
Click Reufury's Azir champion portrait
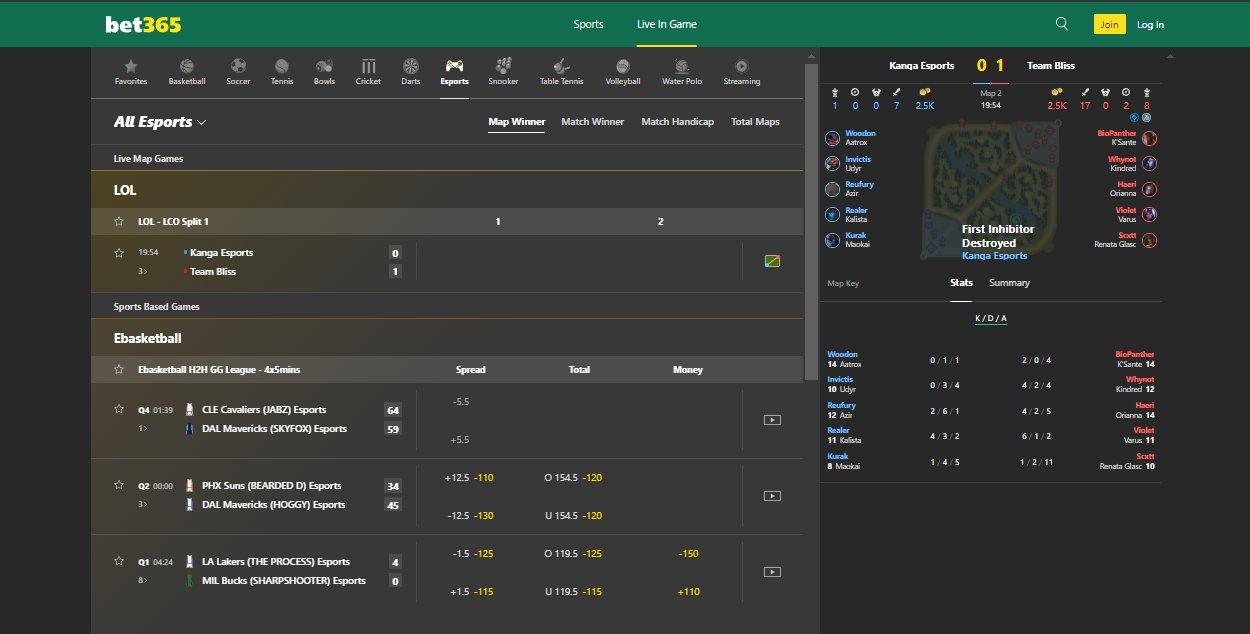(x=833, y=189)
